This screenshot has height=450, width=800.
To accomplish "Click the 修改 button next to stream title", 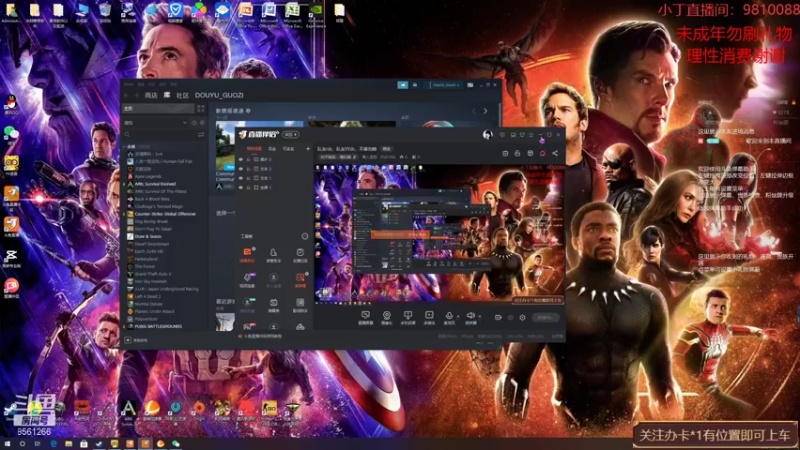I will coord(387,149).
